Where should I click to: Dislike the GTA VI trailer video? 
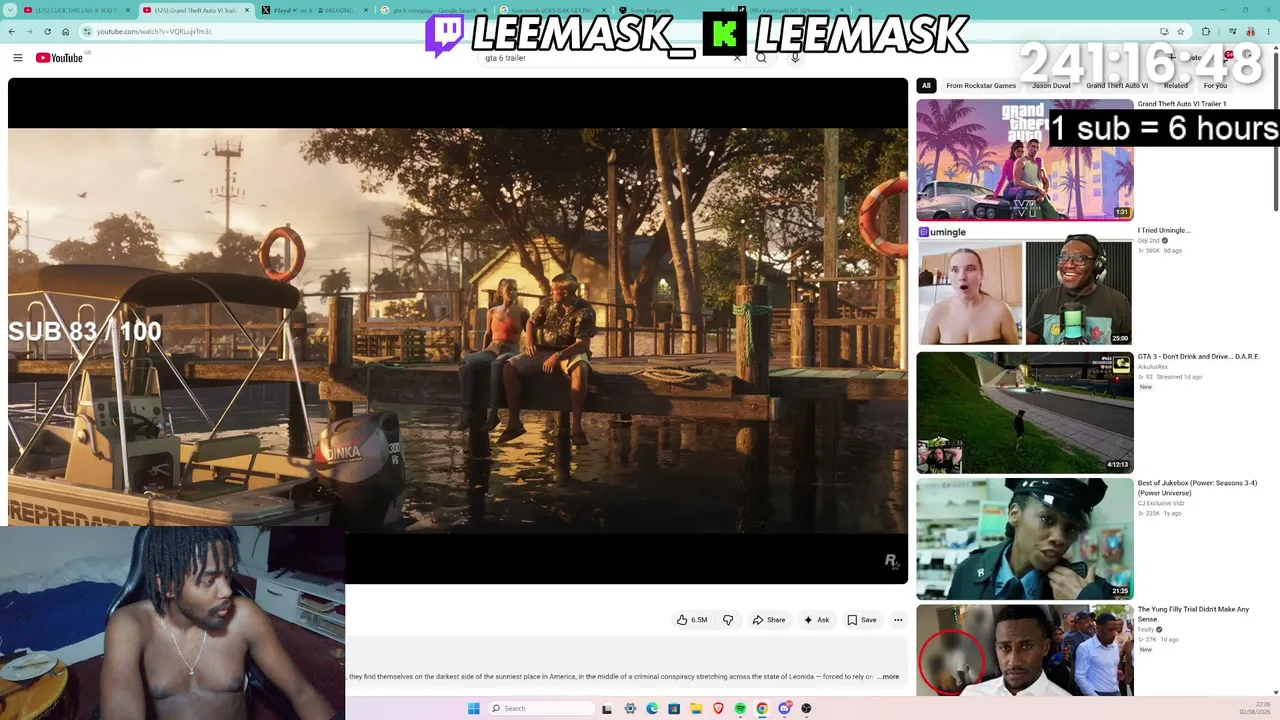pos(728,620)
